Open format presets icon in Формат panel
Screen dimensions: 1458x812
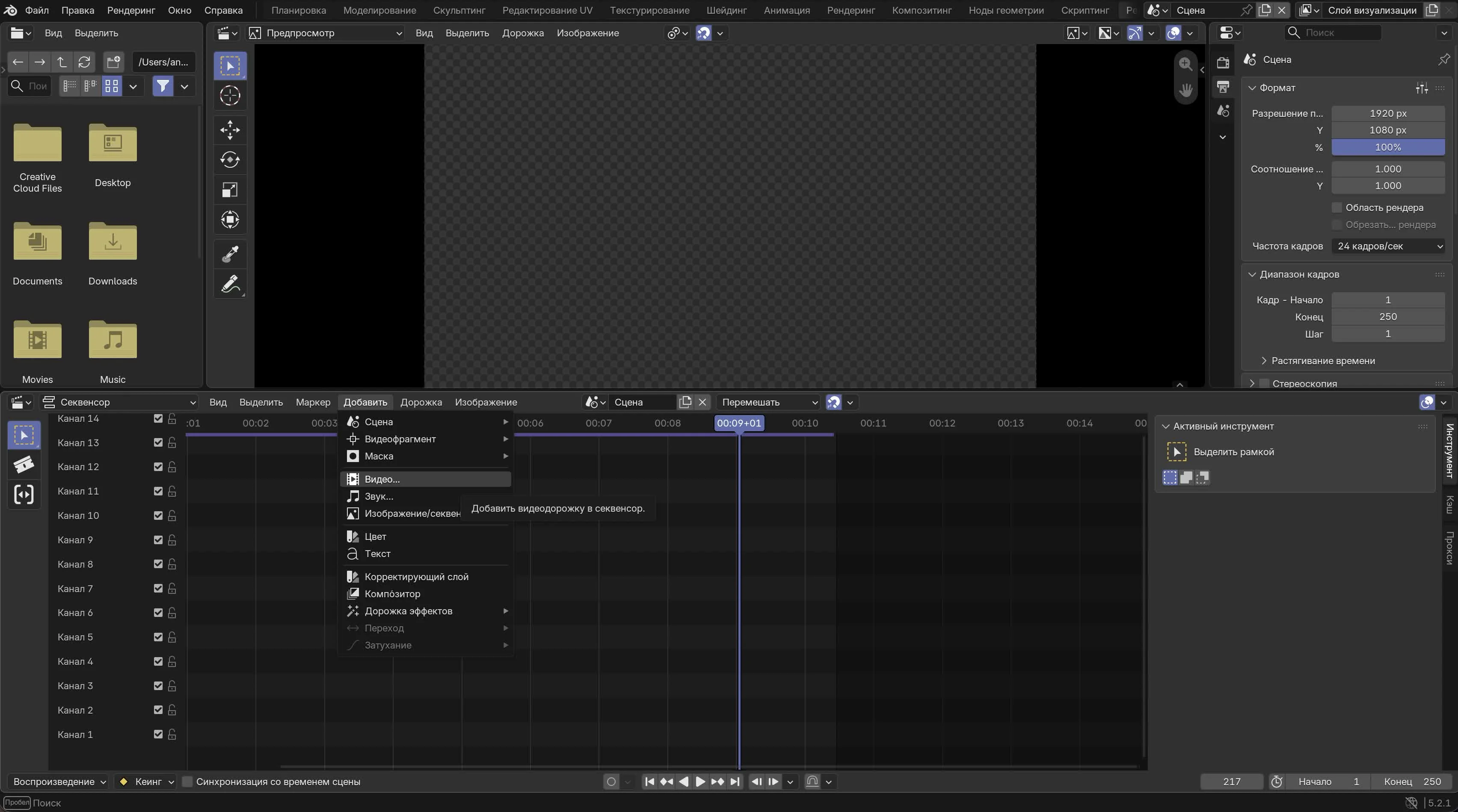coord(1422,88)
